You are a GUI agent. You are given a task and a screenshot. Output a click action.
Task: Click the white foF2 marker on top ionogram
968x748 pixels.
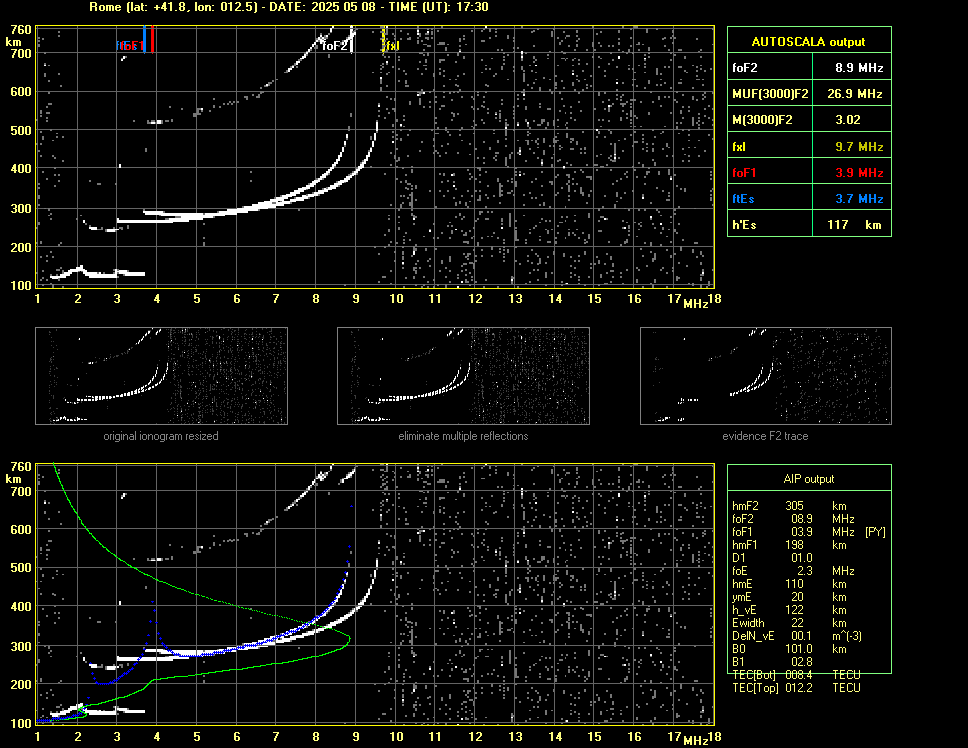[351, 40]
